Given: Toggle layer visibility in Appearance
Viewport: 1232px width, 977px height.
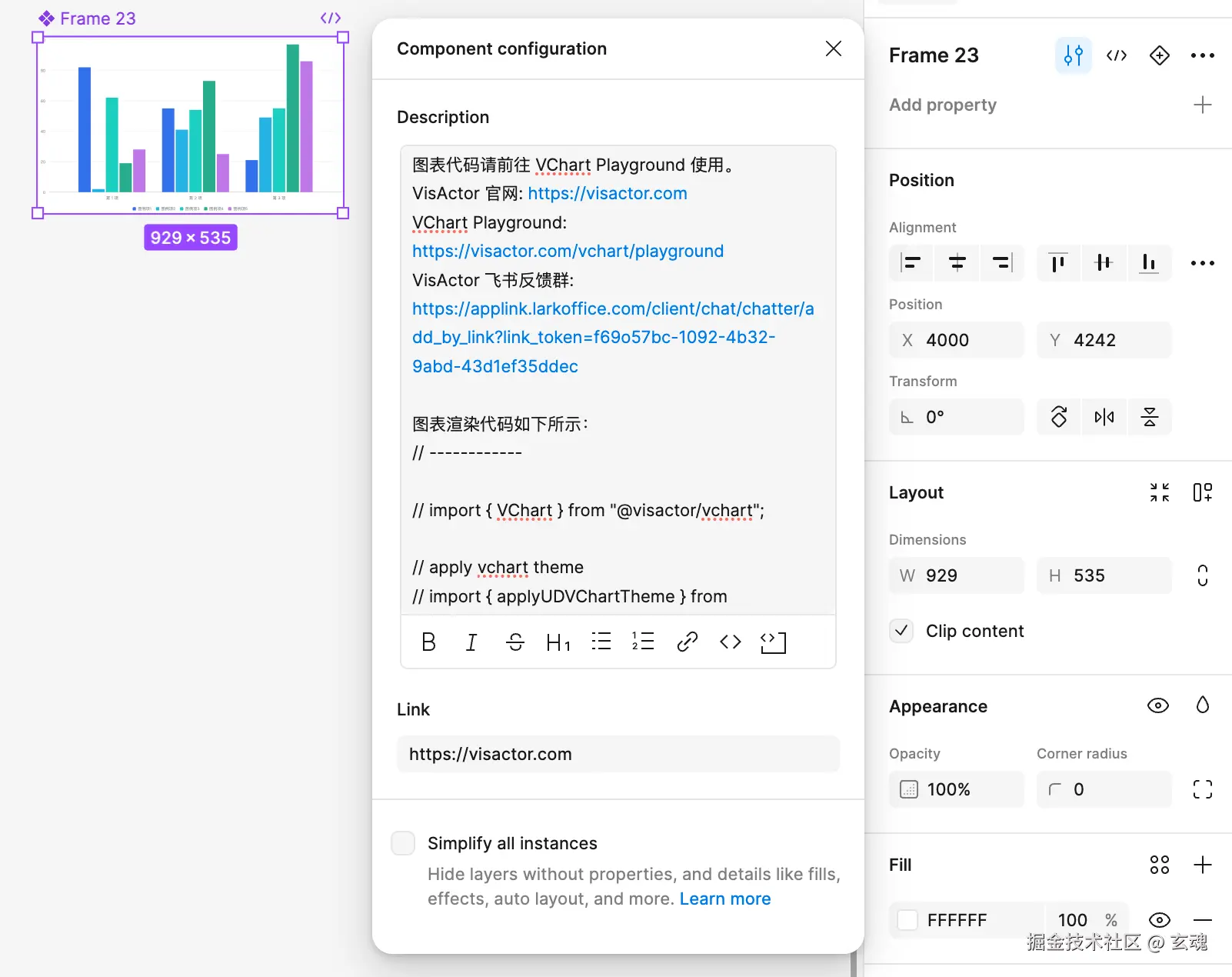Looking at the screenshot, I should point(1158,705).
